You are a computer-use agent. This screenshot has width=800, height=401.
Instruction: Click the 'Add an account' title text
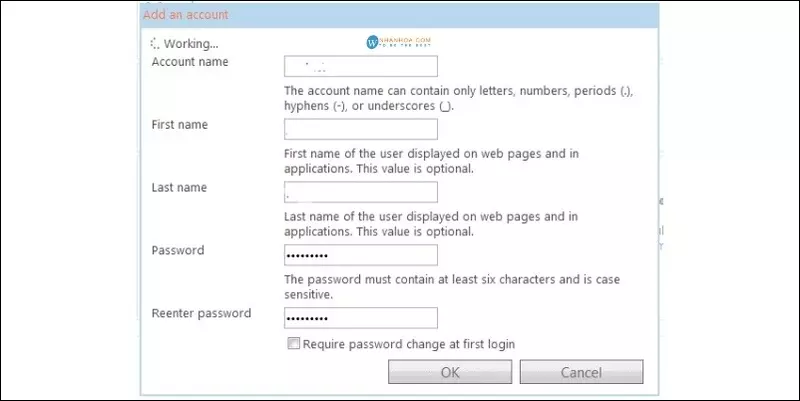[186, 15]
